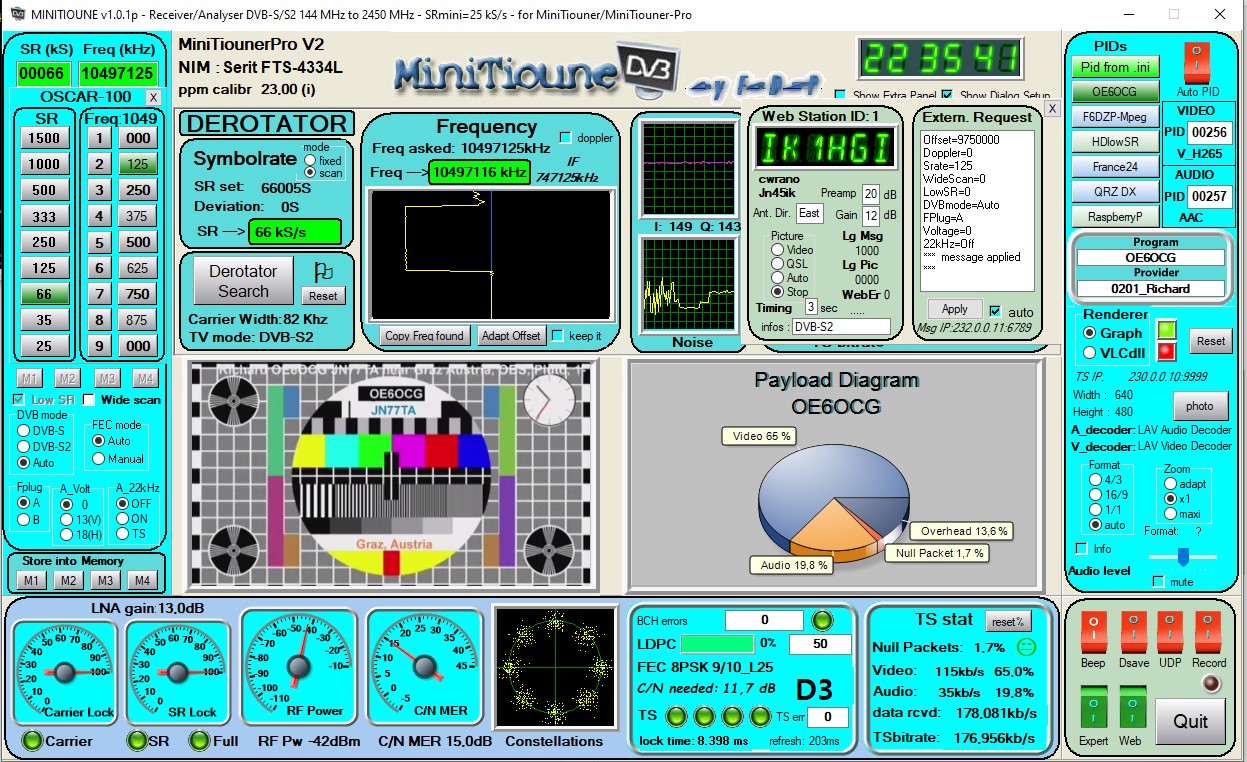Click the Preamp dB field
The image size is (1247, 762).
pos(870,193)
